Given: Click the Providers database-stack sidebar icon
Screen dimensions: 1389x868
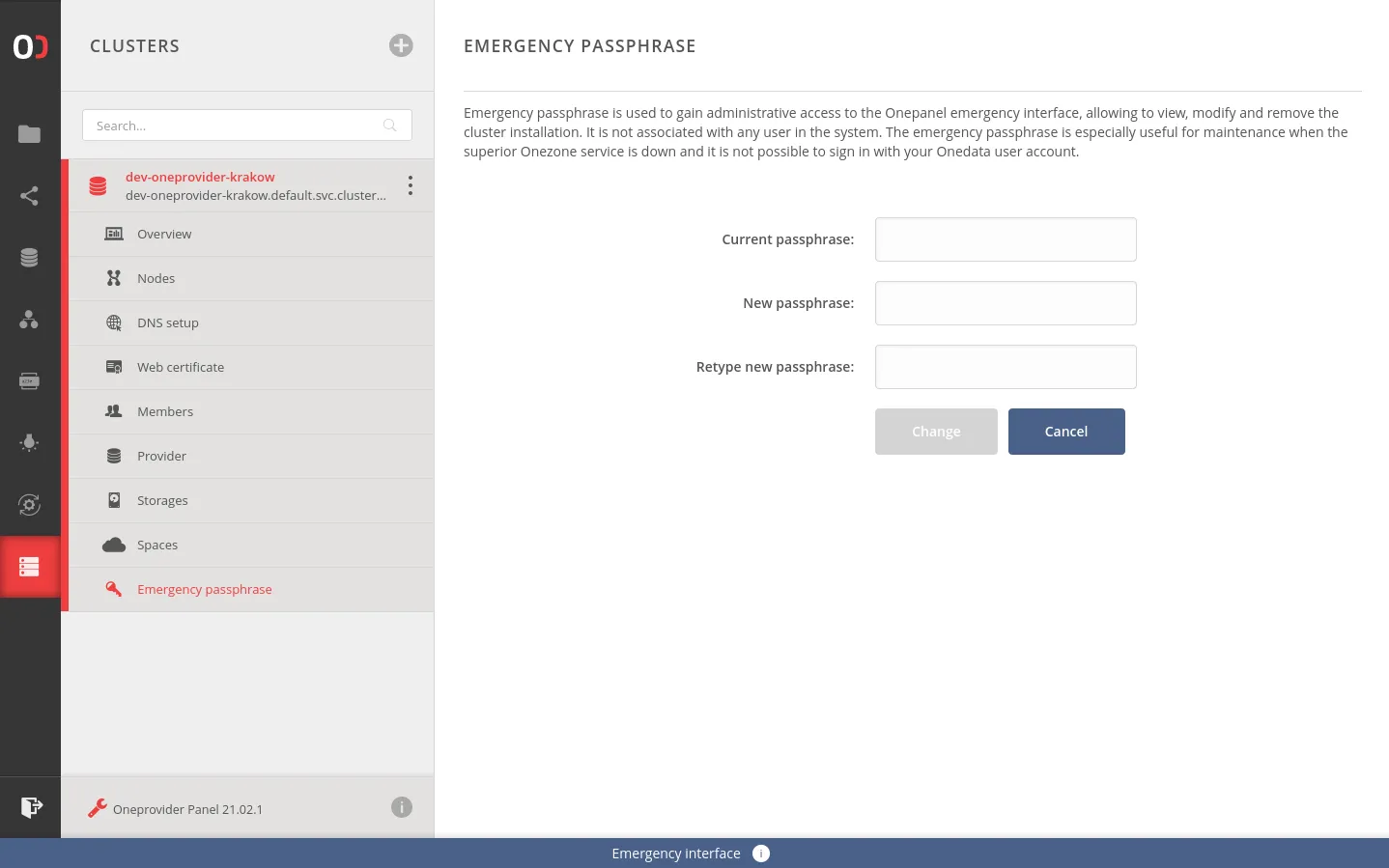Looking at the screenshot, I should click(x=29, y=257).
